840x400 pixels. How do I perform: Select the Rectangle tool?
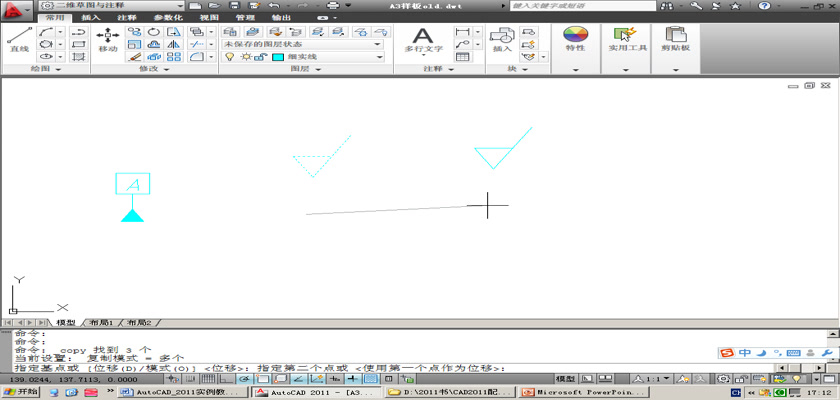point(79,44)
